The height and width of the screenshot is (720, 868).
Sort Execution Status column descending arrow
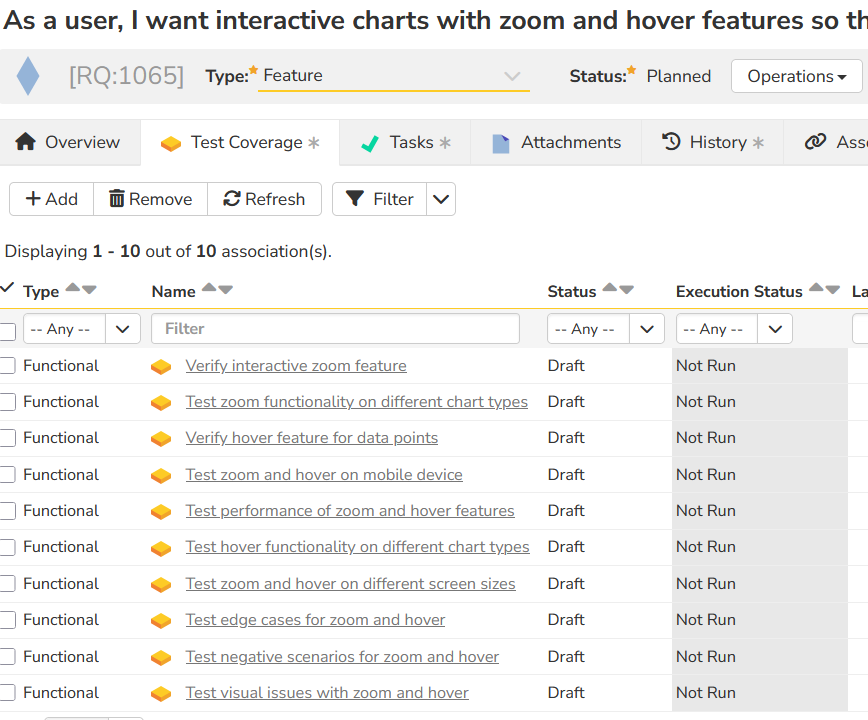(x=832, y=290)
